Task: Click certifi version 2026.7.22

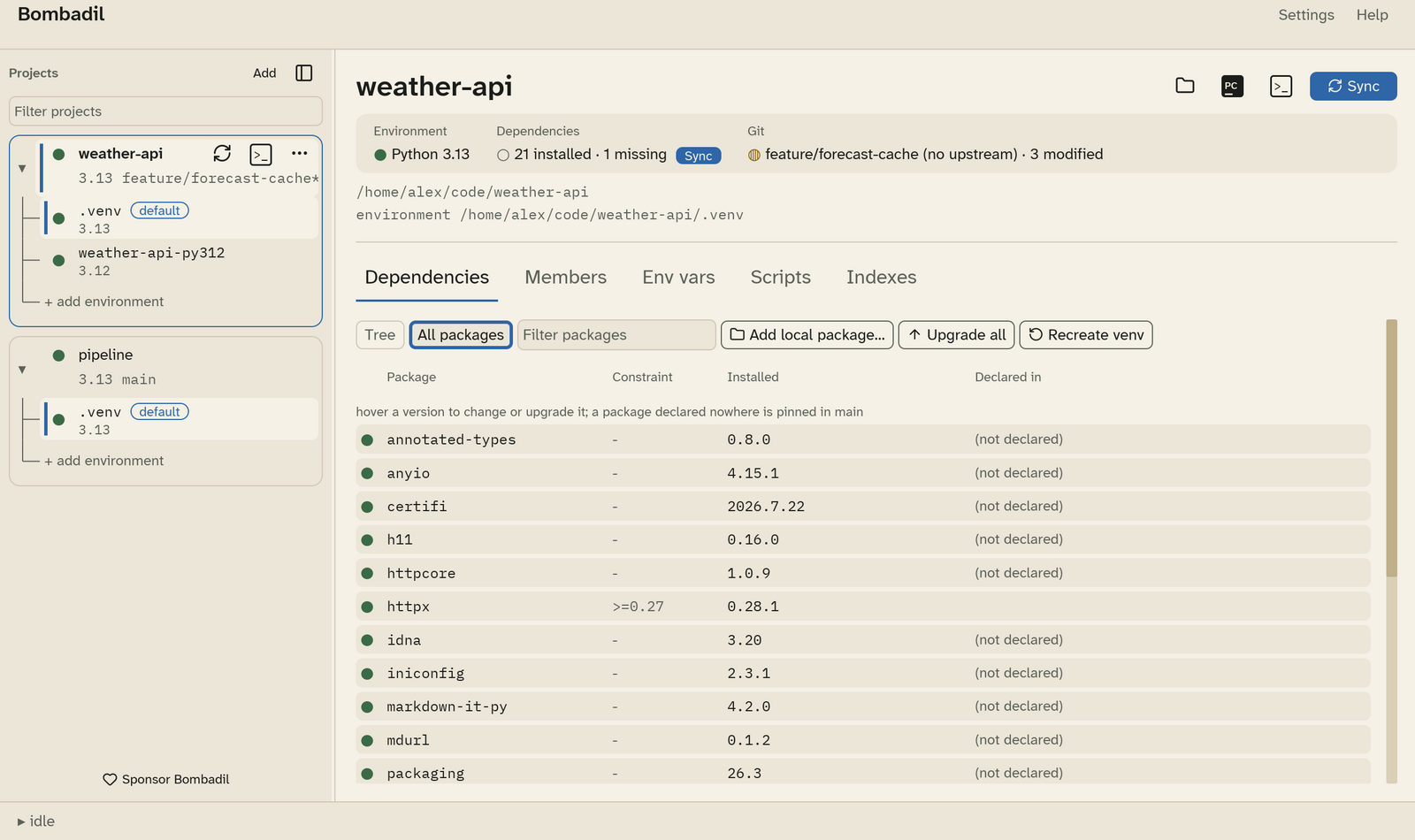Action: (766, 507)
